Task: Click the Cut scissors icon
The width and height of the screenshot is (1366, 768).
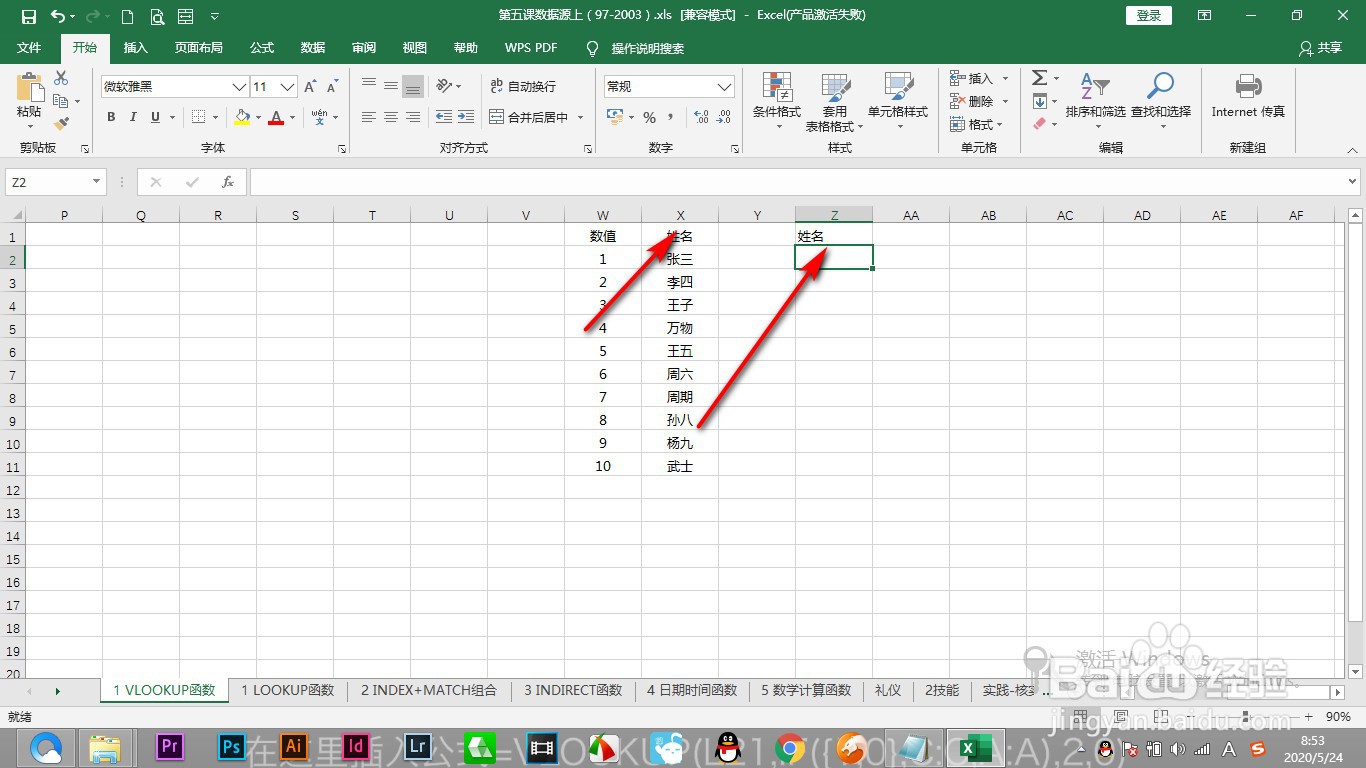Action: pos(61,78)
